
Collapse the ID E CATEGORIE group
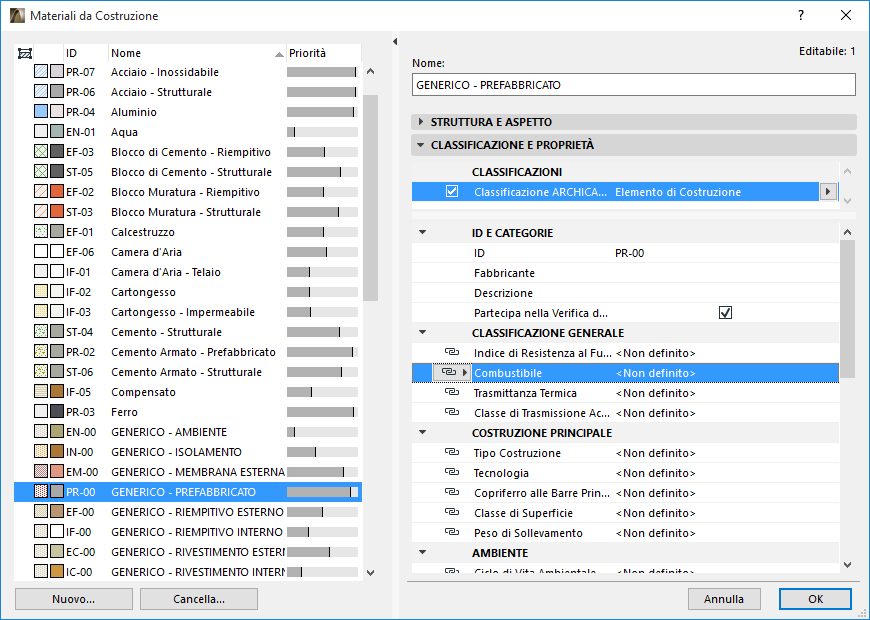pyautogui.click(x=423, y=233)
